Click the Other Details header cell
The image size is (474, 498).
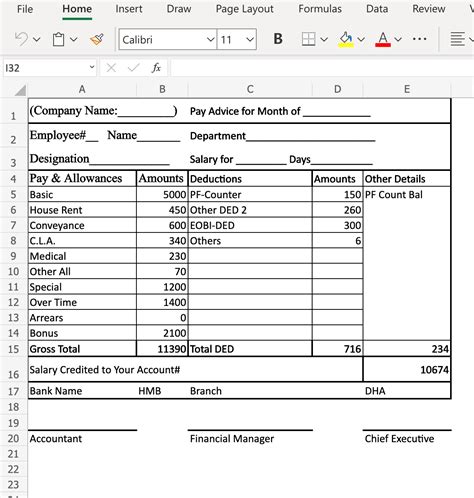tap(407, 179)
